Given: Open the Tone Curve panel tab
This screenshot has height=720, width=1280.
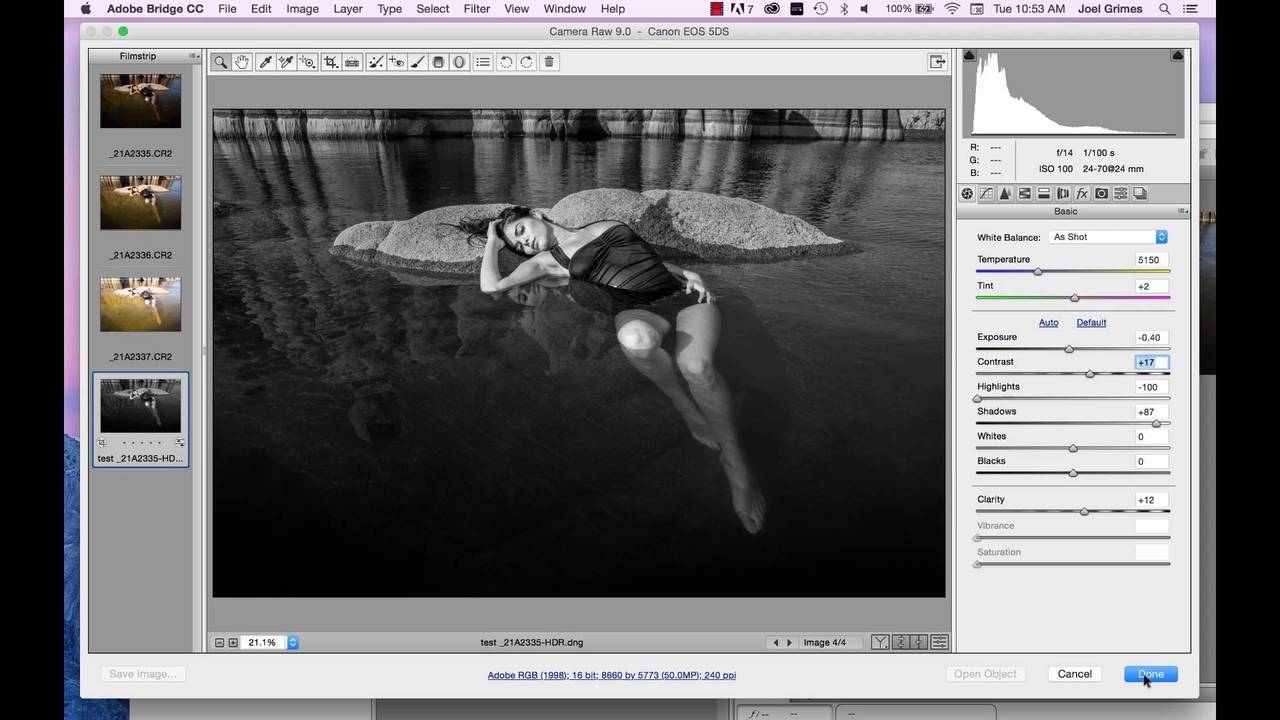Looking at the screenshot, I should pyautogui.click(x=986, y=194).
